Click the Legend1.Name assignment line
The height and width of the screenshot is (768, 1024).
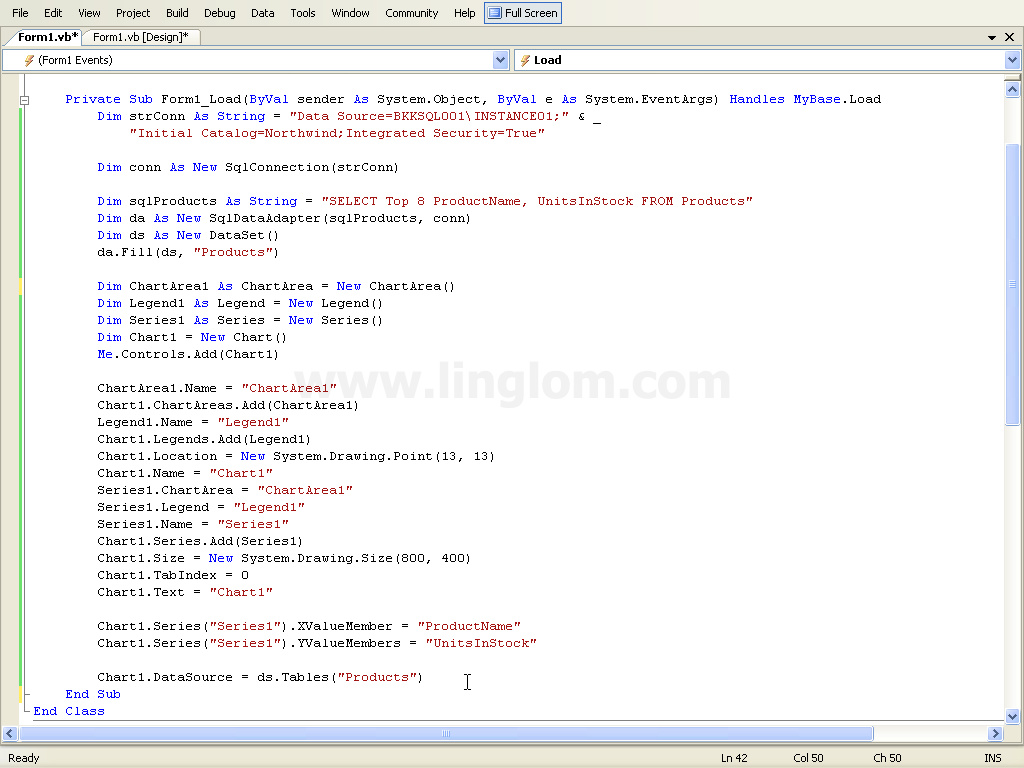[193, 422]
